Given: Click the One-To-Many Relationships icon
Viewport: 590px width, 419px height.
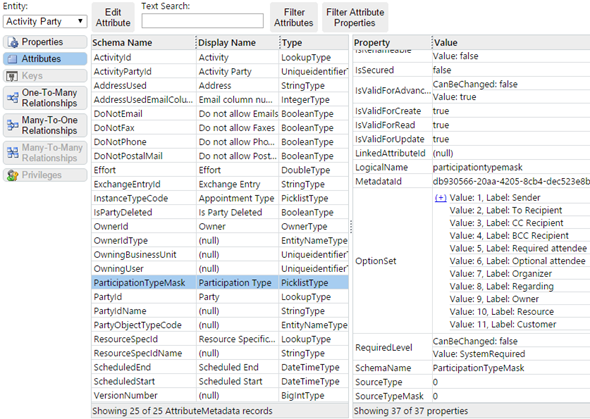Looking at the screenshot, I should point(13,98).
